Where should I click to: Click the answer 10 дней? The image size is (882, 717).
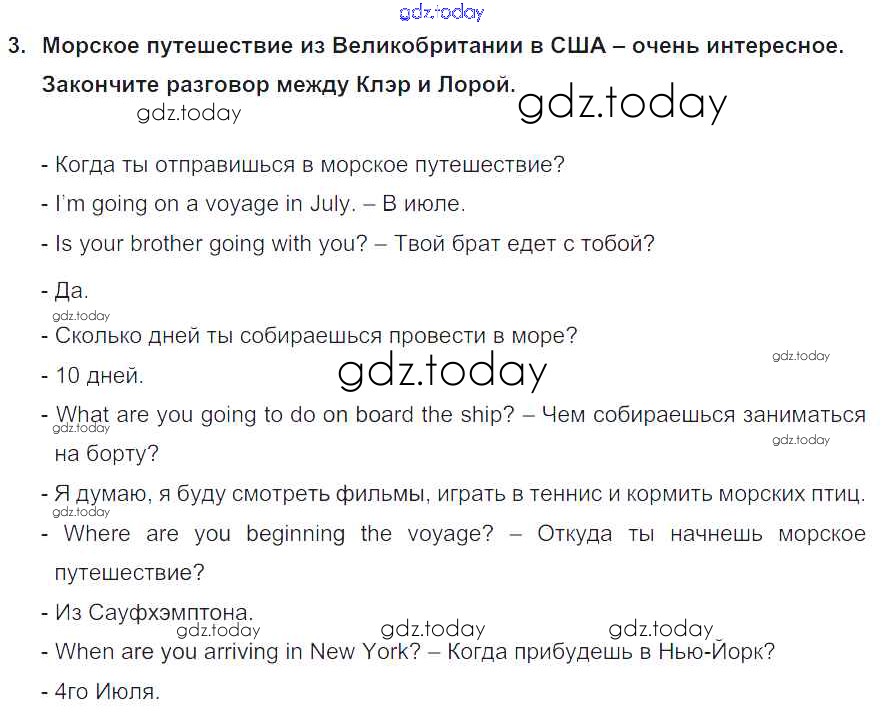coord(99,377)
